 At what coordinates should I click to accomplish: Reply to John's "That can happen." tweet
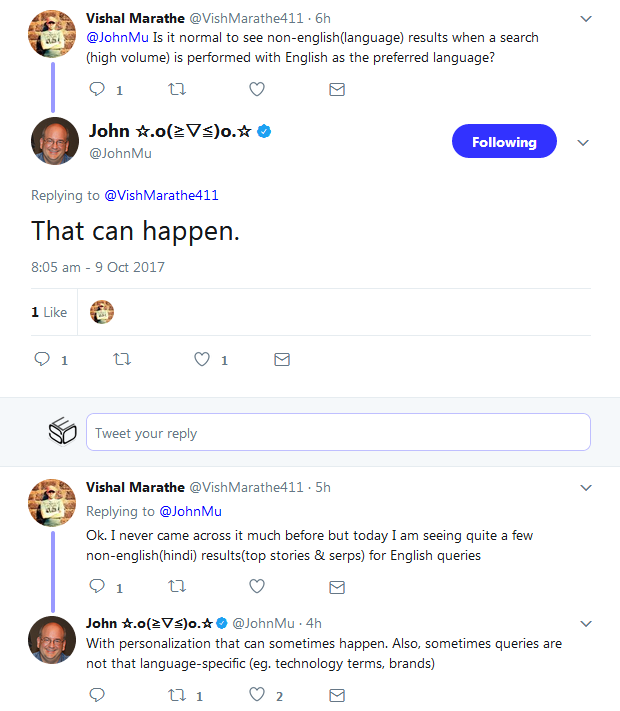(42, 359)
